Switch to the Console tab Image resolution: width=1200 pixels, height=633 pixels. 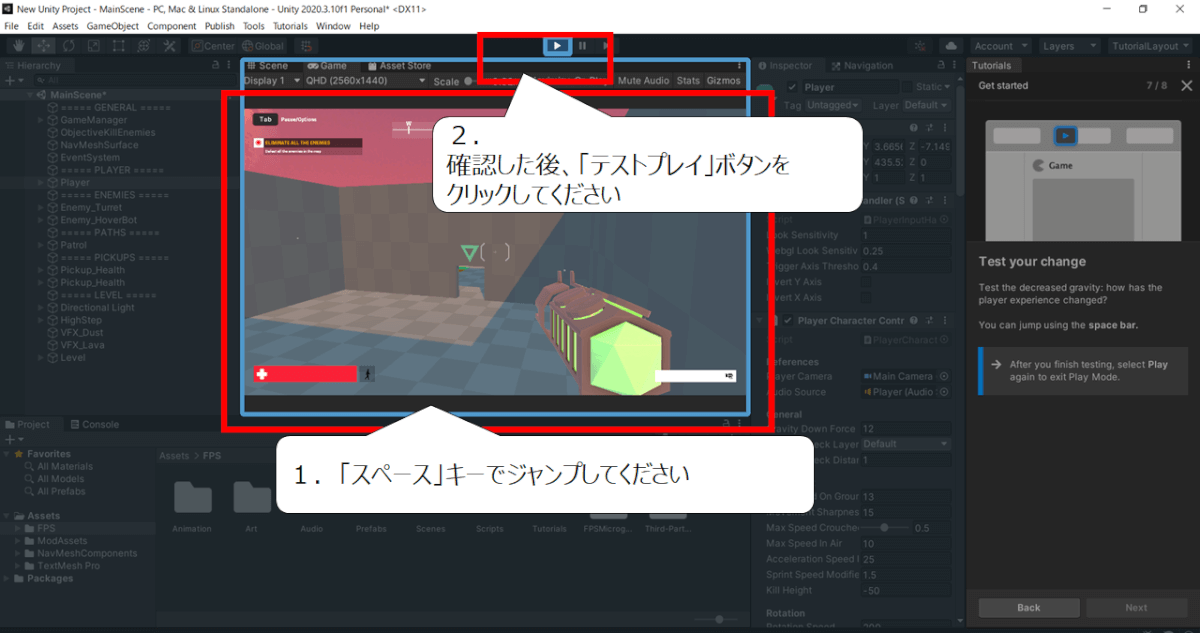(x=94, y=424)
